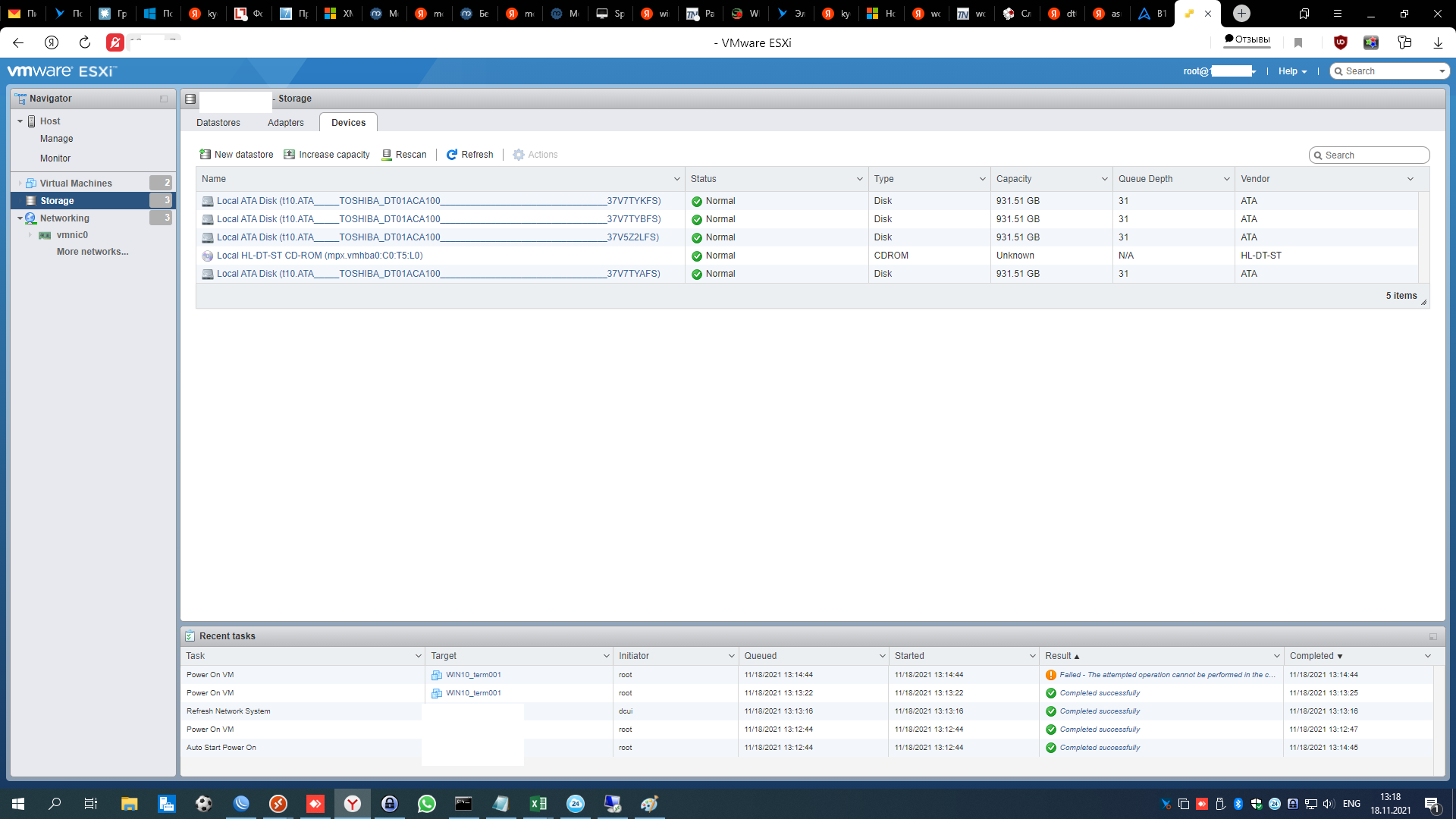Open the Actions gear menu

coord(535,155)
